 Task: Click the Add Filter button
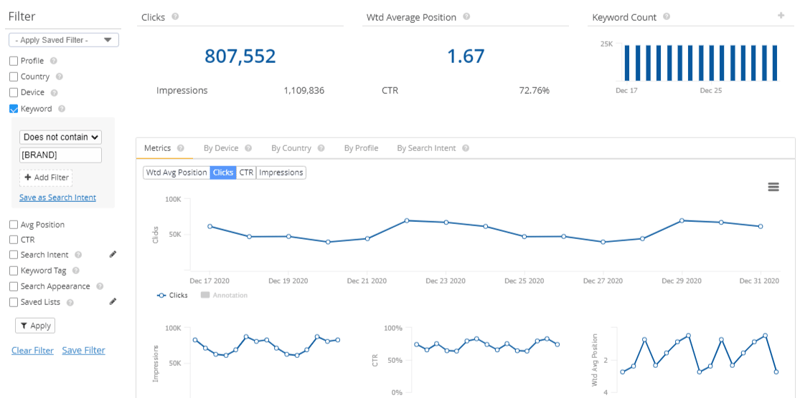click(x=46, y=178)
